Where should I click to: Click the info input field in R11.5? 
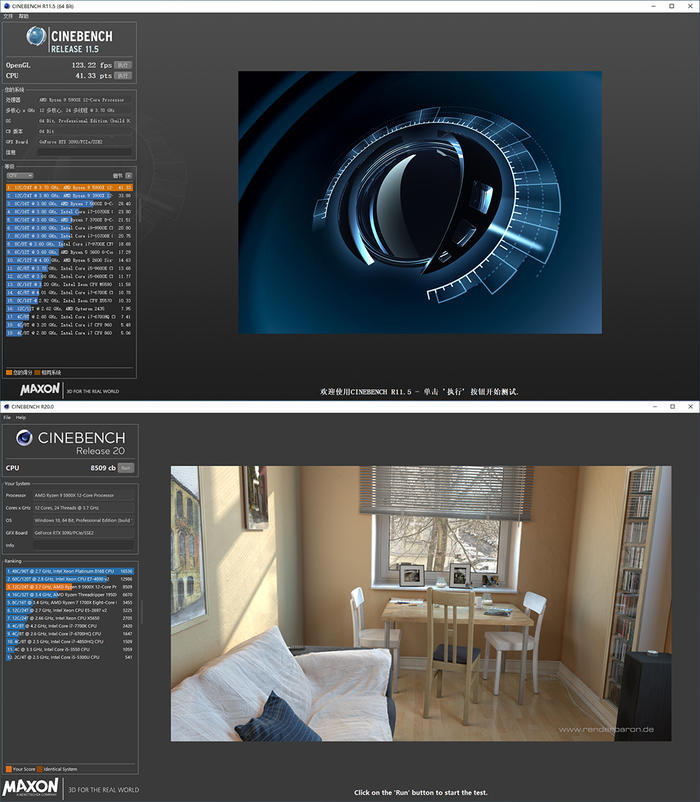(x=84, y=152)
